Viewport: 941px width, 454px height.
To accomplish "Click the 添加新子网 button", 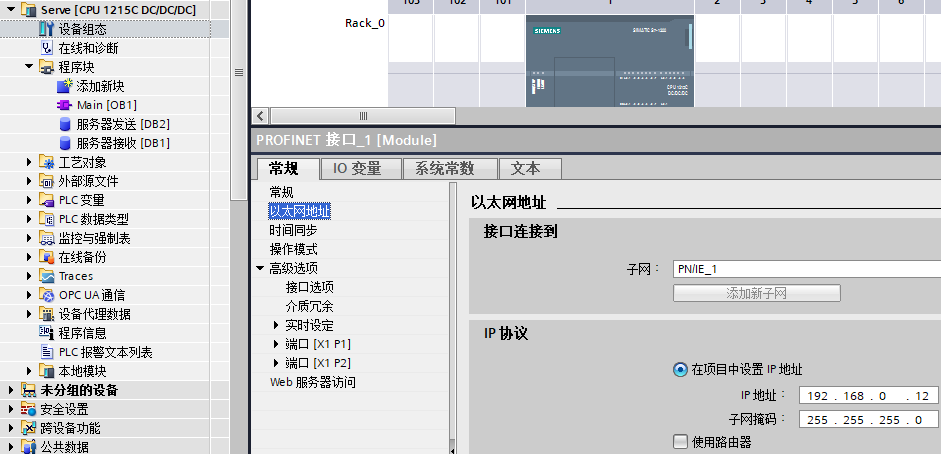I will pyautogui.click(x=756, y=293).
